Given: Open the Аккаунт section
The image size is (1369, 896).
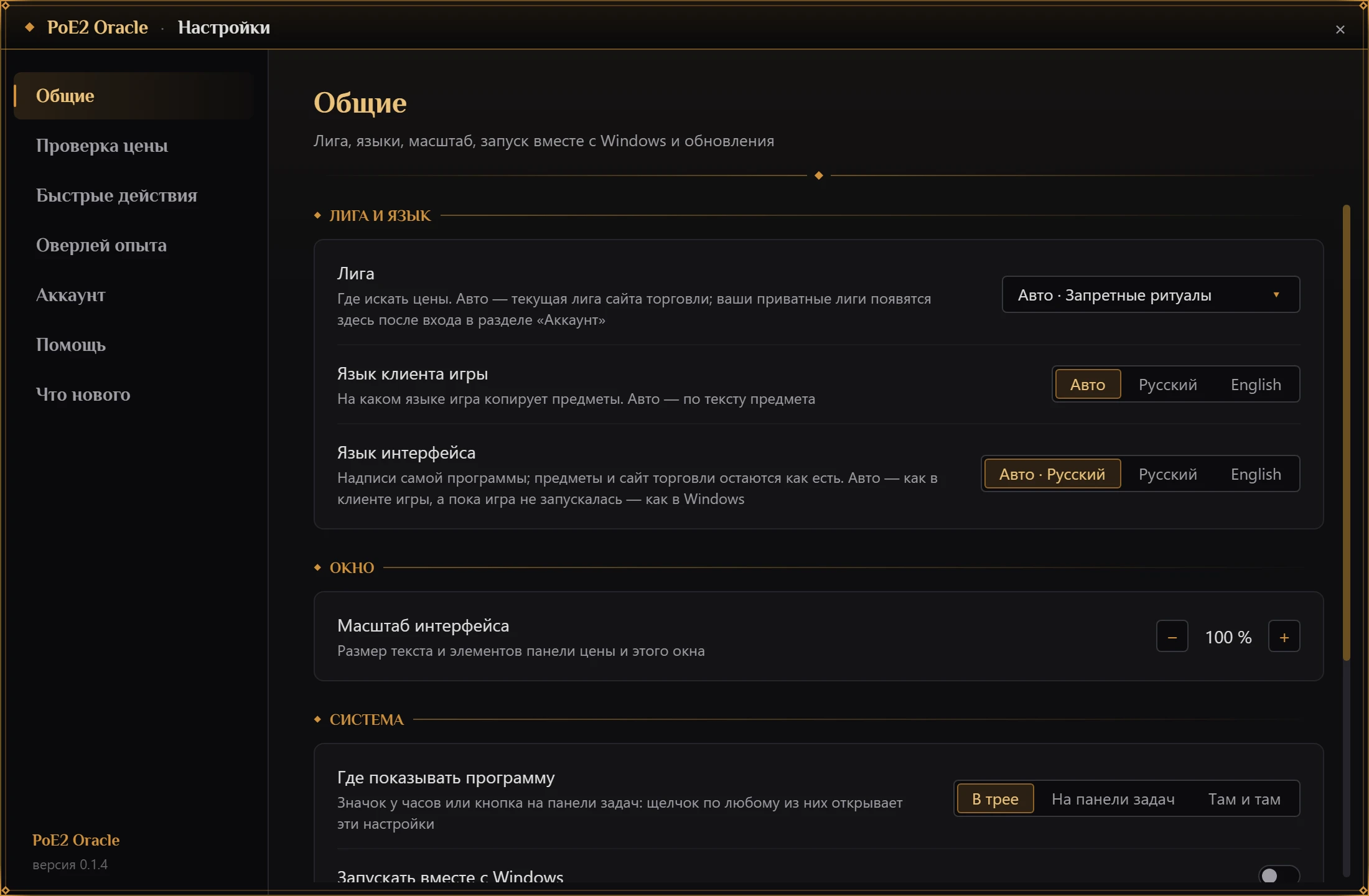Looking at the screenshot, I should tap(133, 295).
